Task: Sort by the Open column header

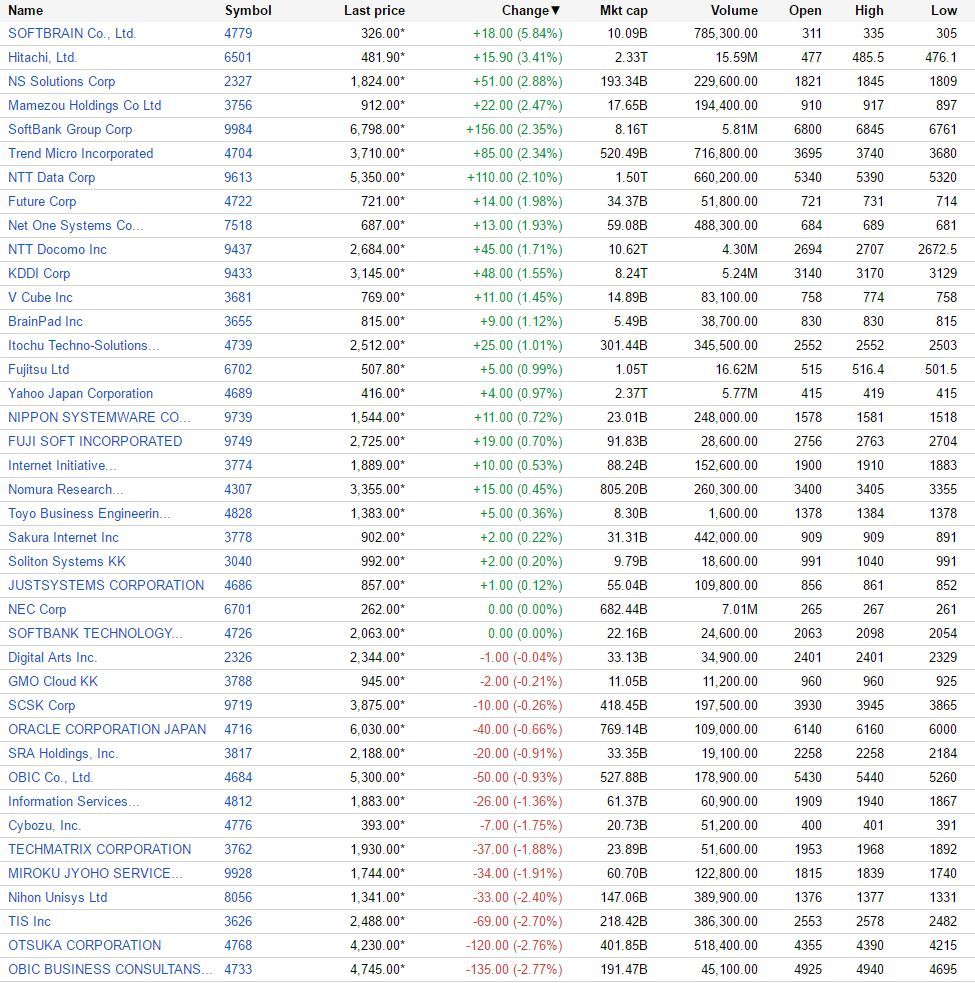Action: click(x=805, y=11)
